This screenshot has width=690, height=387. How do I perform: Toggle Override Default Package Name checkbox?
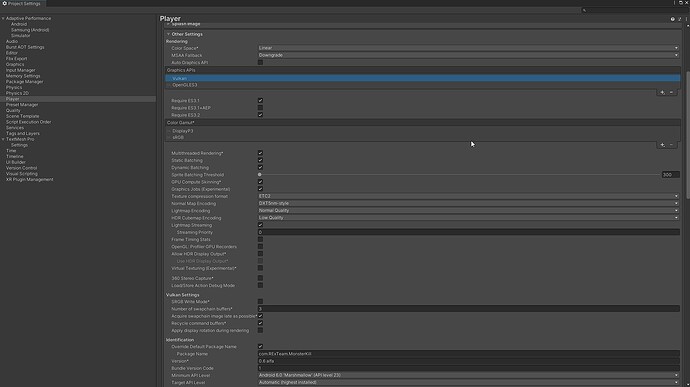(x=260, y=346)
